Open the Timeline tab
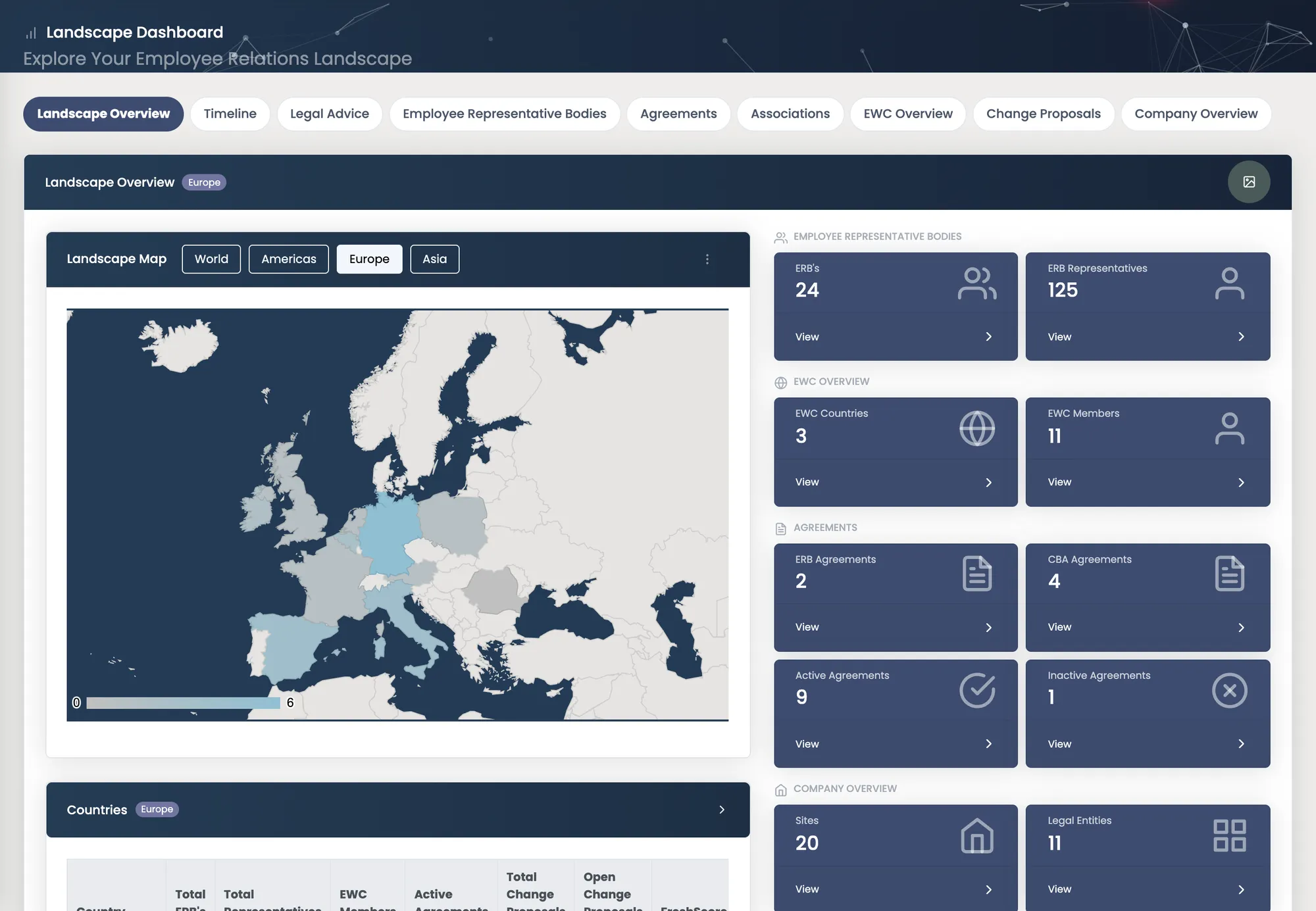Image resolution: width=1316 pixels, height=911 pixels. coord(230,114)
